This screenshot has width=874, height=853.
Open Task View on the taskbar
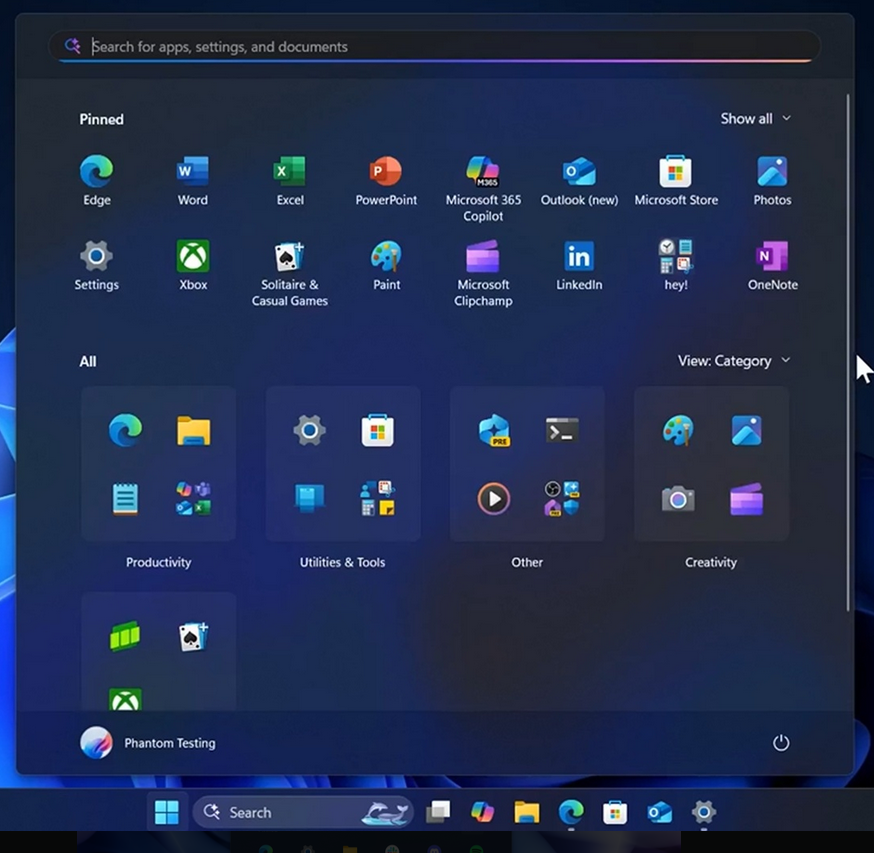438,812
